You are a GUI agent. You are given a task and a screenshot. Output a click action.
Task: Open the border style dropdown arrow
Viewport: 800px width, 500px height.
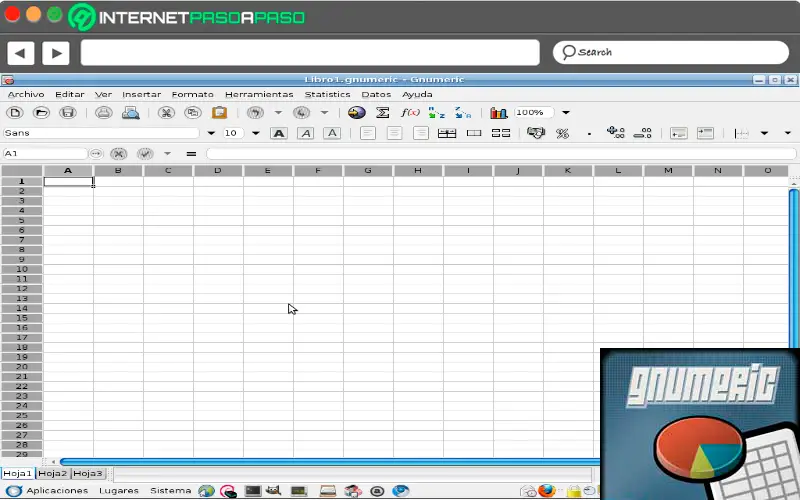tap(764, 133)
